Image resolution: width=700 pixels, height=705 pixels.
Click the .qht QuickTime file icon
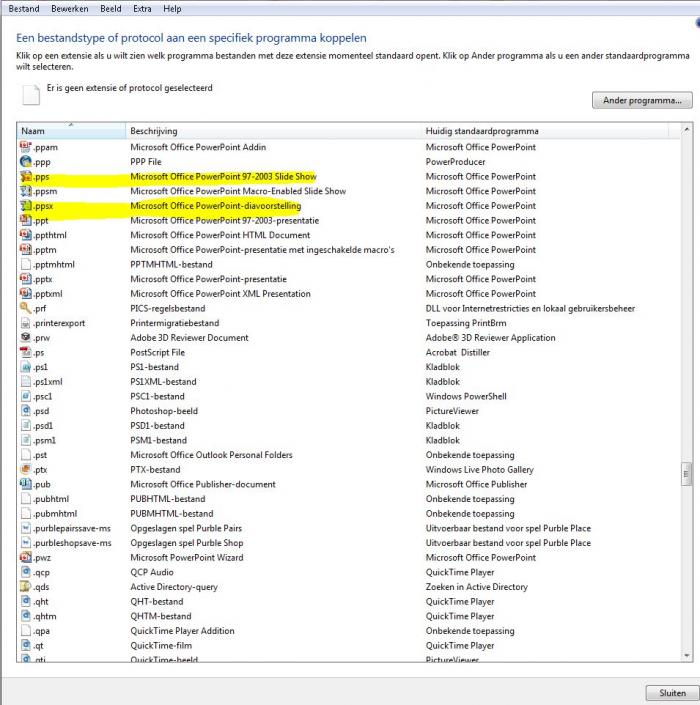pyautogui.click(x=26, y=601)
